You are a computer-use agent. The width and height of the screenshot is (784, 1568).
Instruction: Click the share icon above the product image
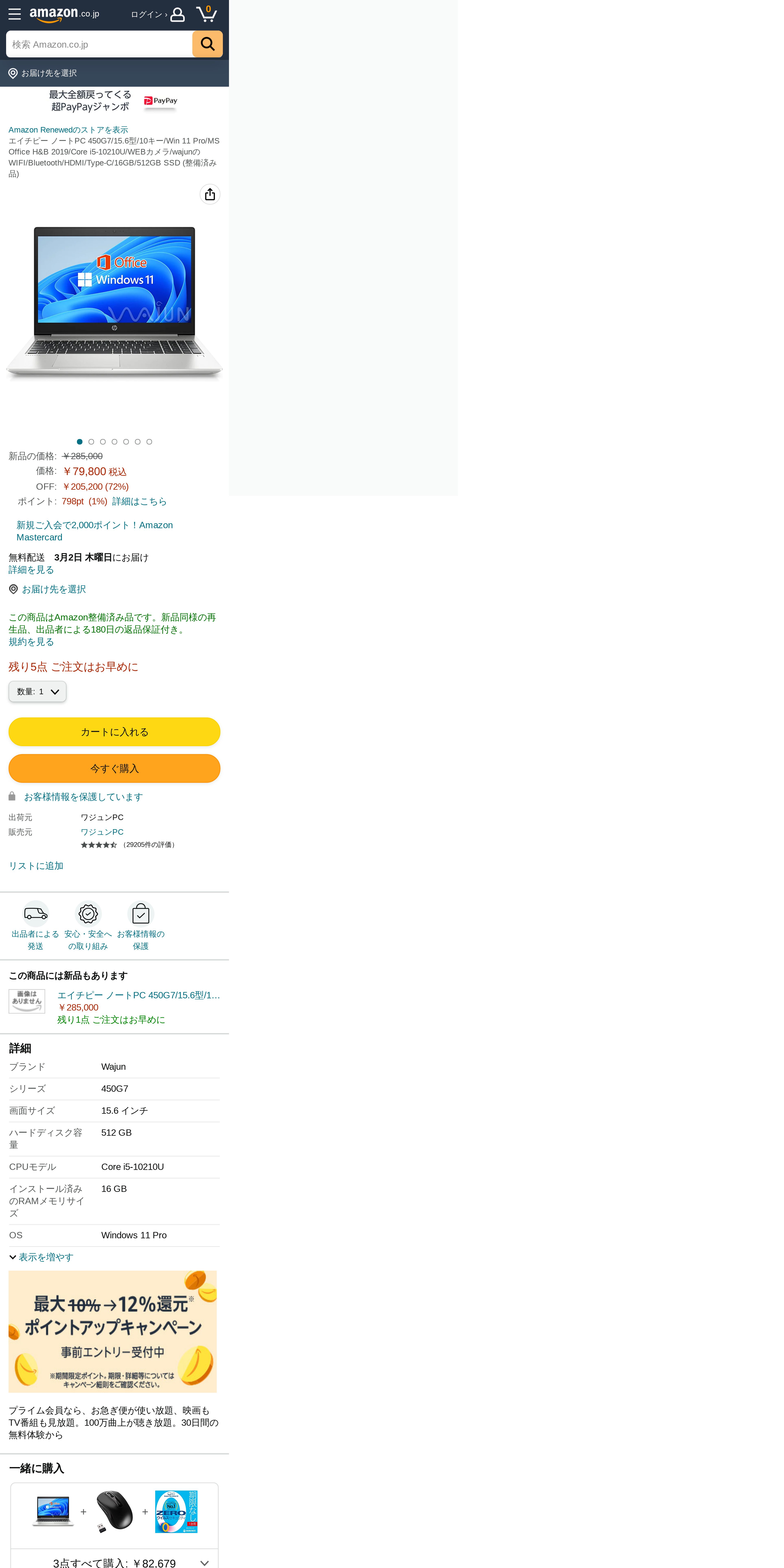[210, 194]
